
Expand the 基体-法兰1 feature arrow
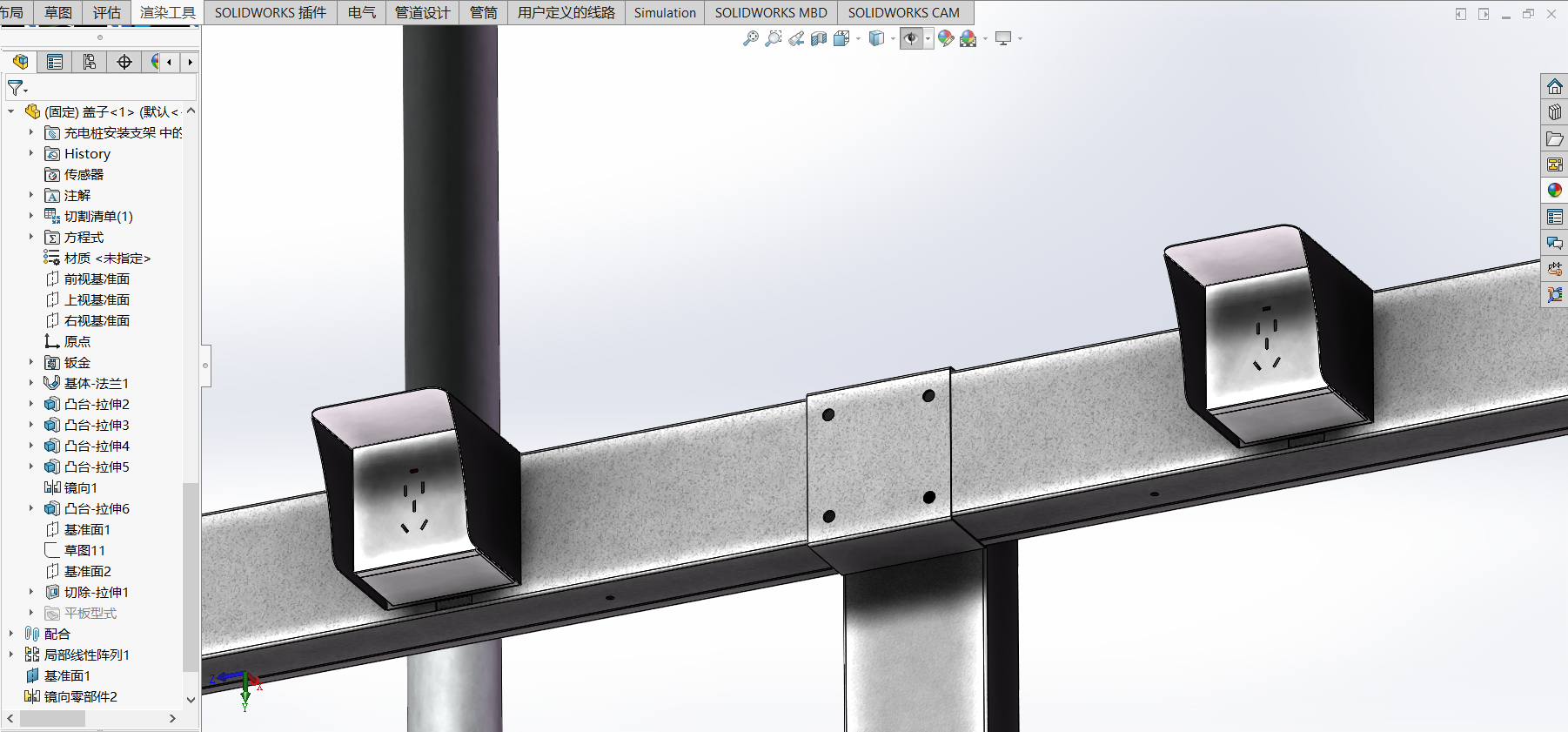point(31,383)
